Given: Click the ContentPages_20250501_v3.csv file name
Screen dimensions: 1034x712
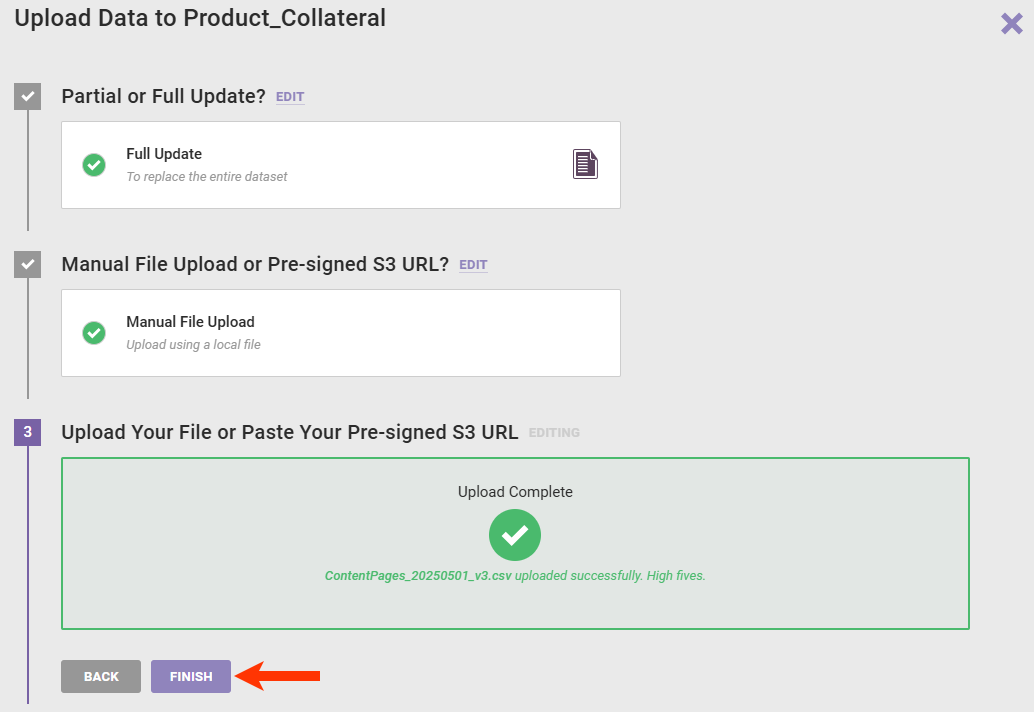Looking at the screenshot, I should [x=418, y=576].
